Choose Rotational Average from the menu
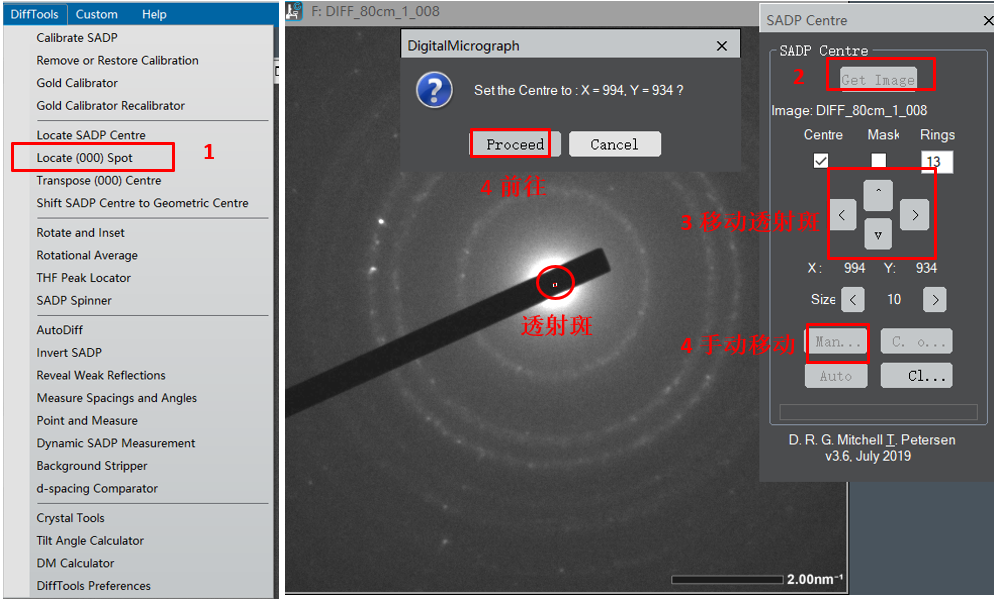This screenshot has width=997, height=599. [87, 255]
